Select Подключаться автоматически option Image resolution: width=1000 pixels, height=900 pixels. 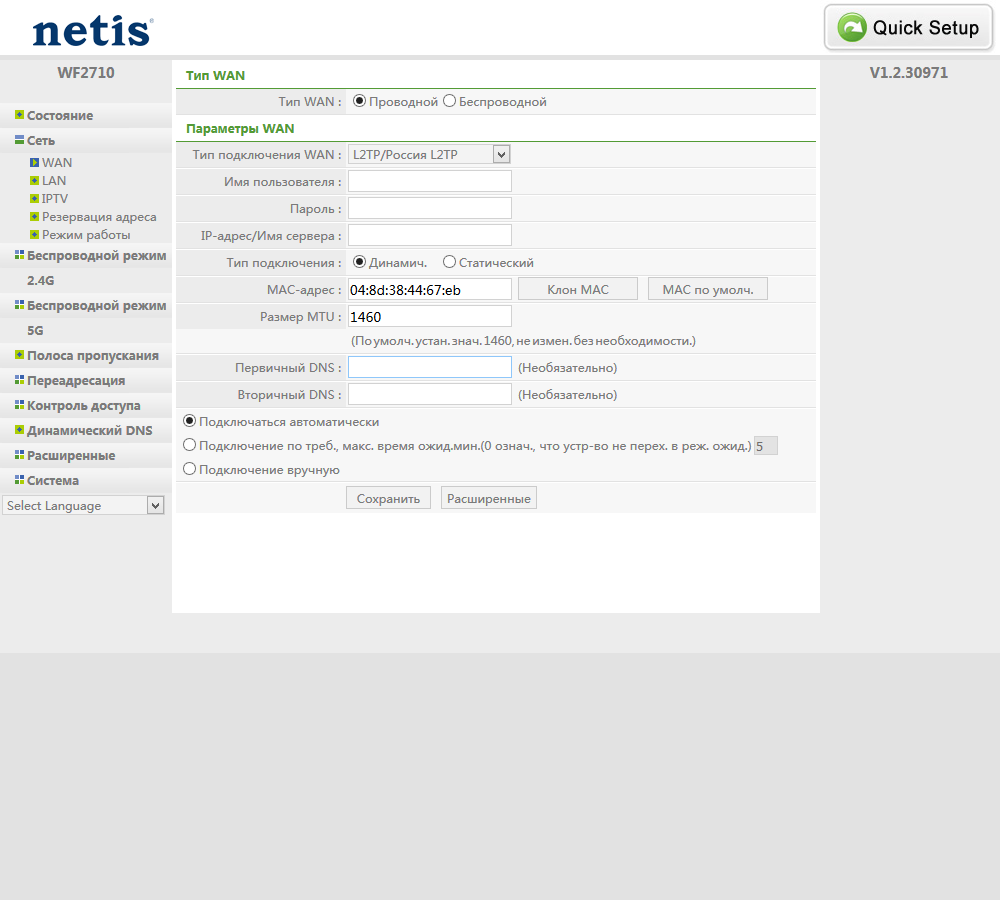tap(189, 421)
